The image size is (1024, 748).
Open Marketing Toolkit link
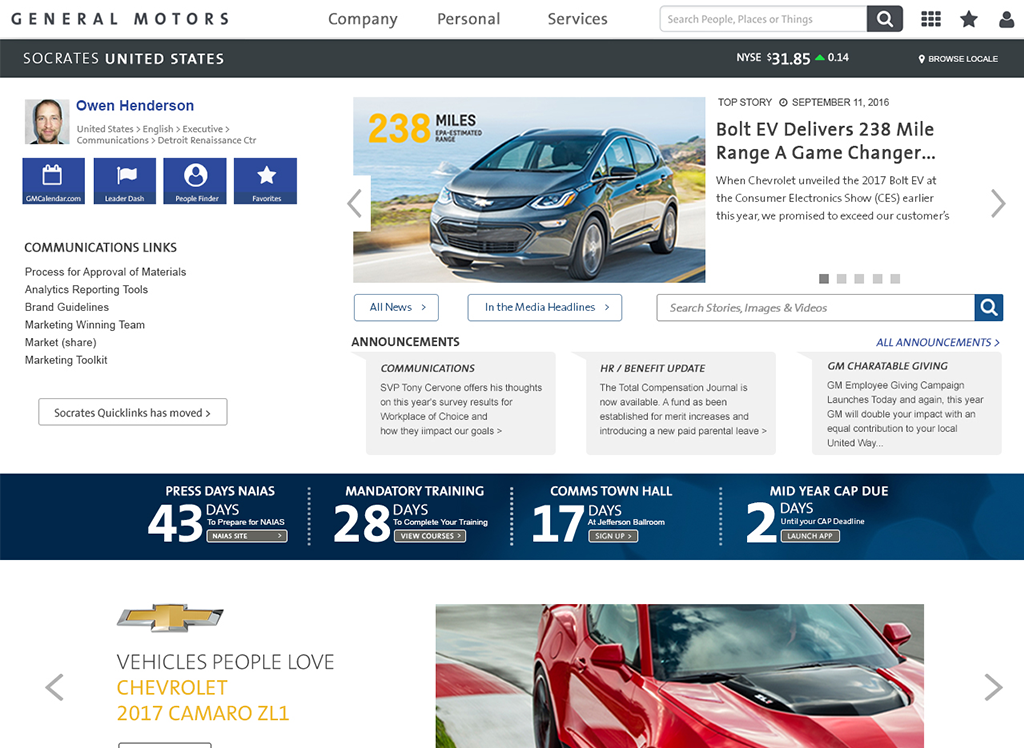(x=66, y=360)
